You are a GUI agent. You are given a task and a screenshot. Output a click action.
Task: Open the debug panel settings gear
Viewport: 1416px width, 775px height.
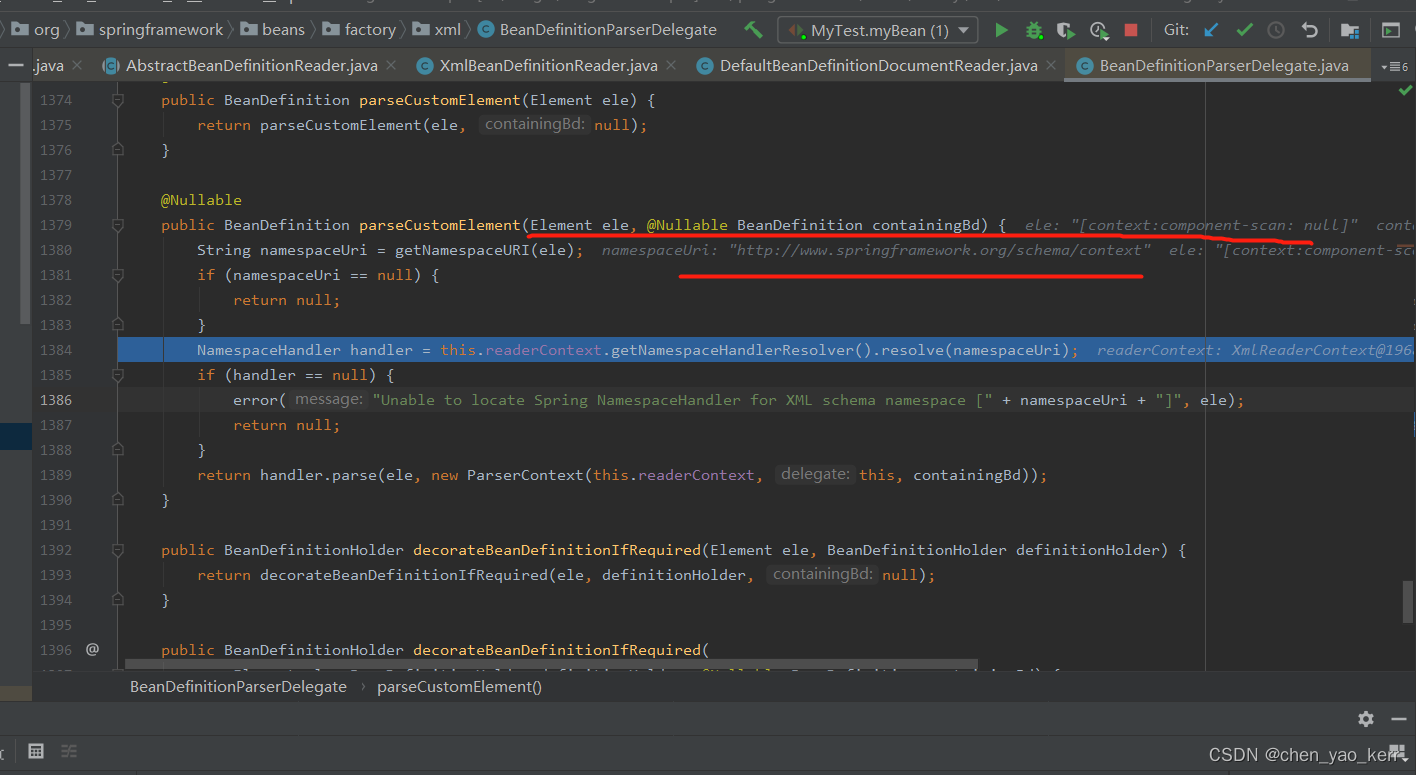(x=1366, y=718)
